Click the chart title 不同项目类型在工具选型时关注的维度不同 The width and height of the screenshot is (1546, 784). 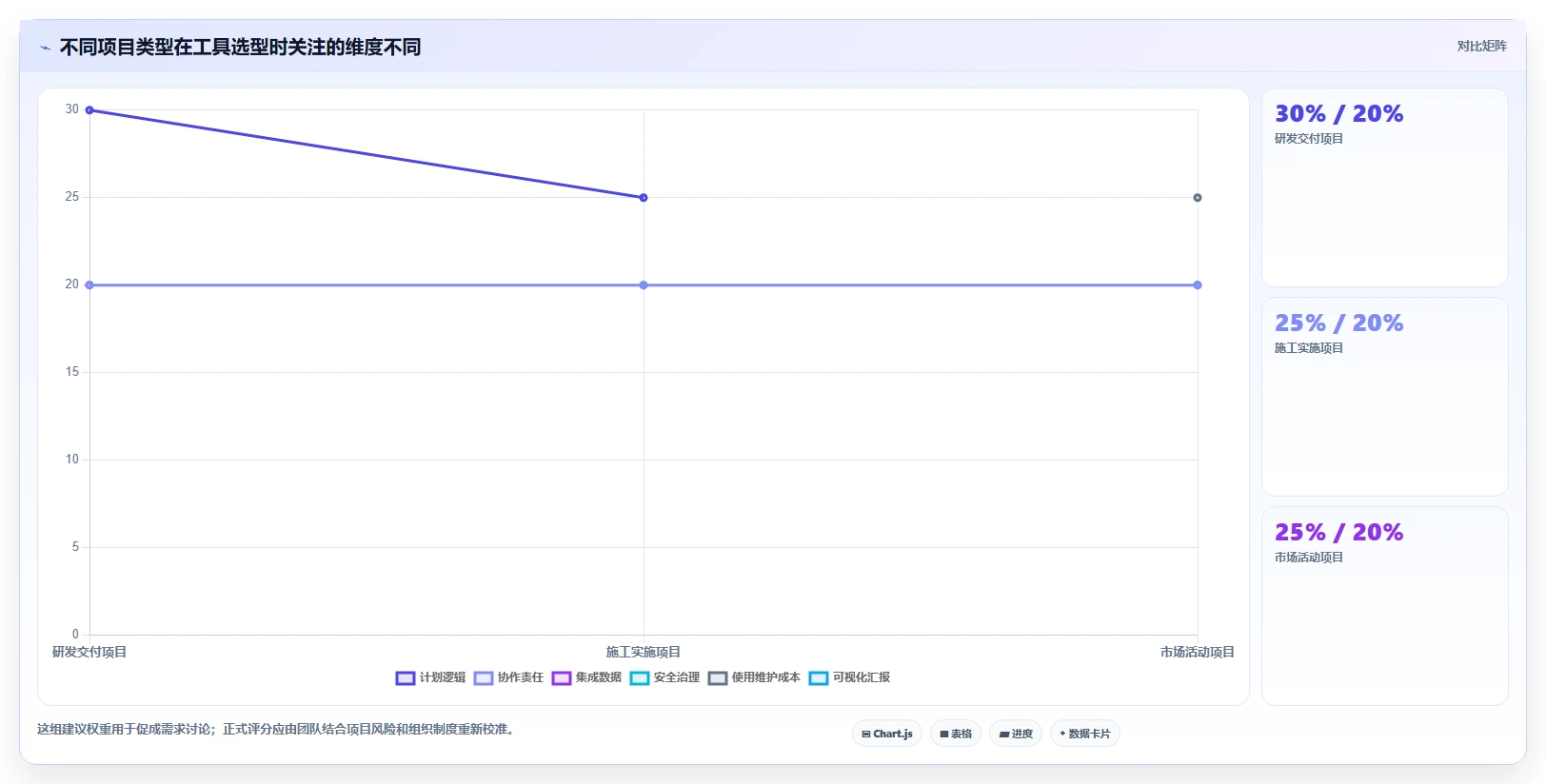click(x=240, y=47)
